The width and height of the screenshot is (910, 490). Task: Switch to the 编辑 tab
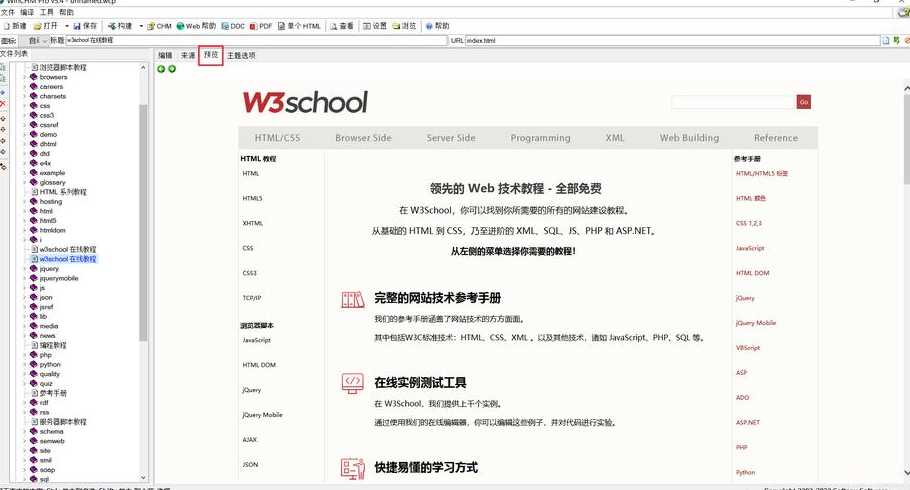click(x=165, y=56)
